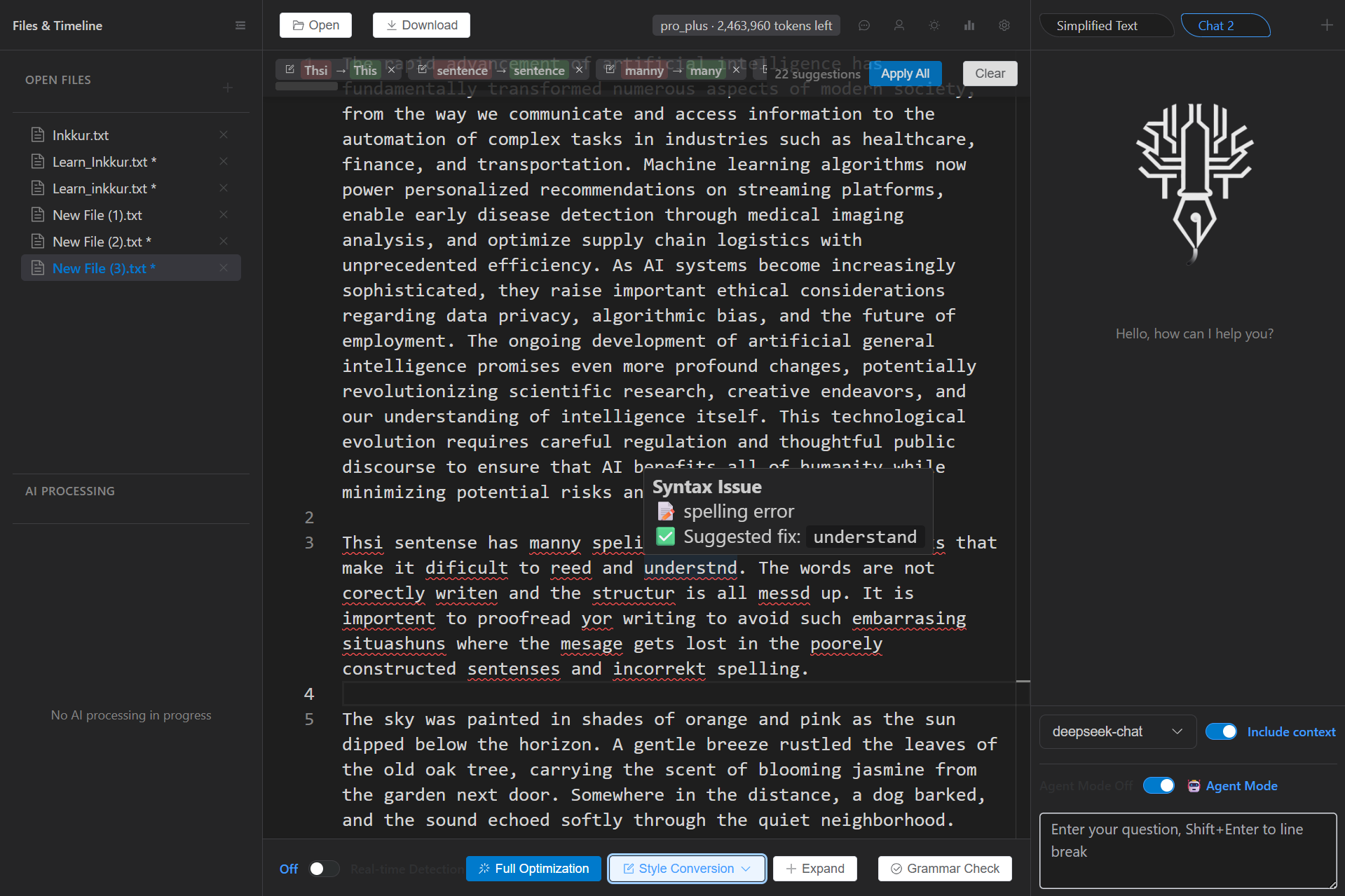Click the Expand button
The width and height of the screenshot is (1345, 896).
tap(814, 869)
